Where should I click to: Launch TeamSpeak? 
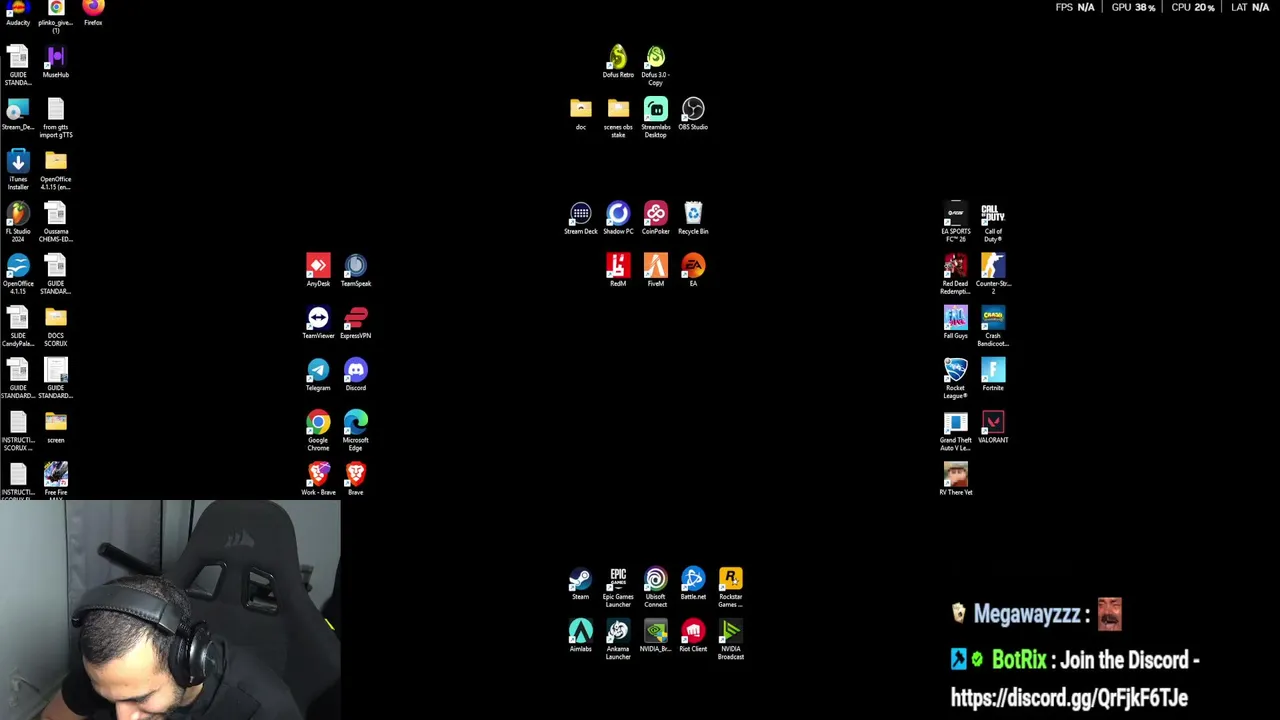coord(356,270)
